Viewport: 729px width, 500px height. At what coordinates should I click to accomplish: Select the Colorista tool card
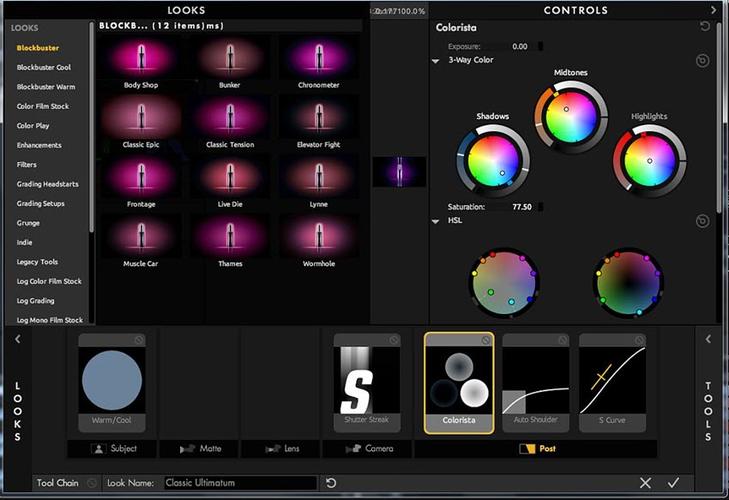click(x=459, y=383)
